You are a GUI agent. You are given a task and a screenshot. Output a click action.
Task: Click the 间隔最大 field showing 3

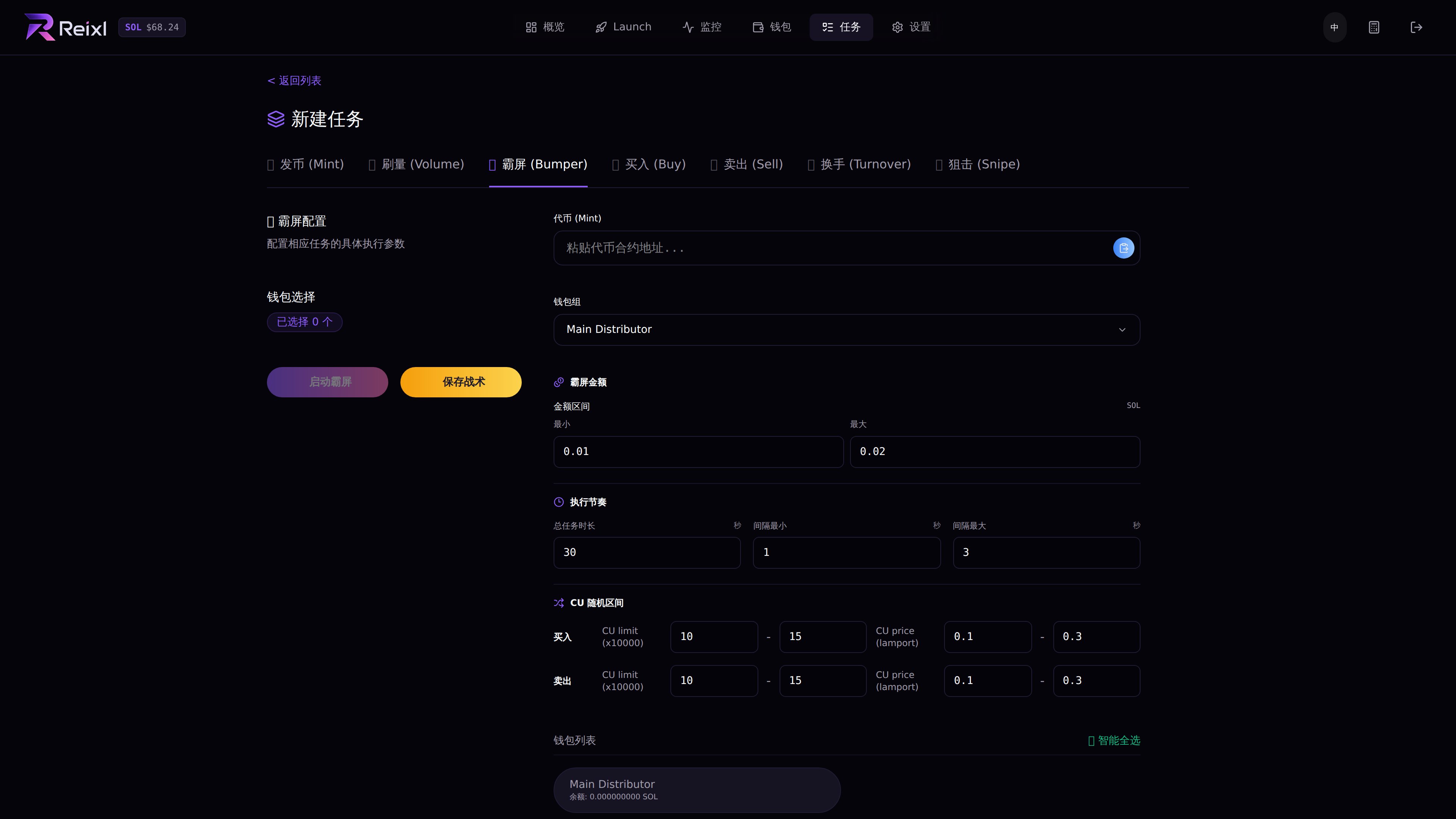[1046, 552]
